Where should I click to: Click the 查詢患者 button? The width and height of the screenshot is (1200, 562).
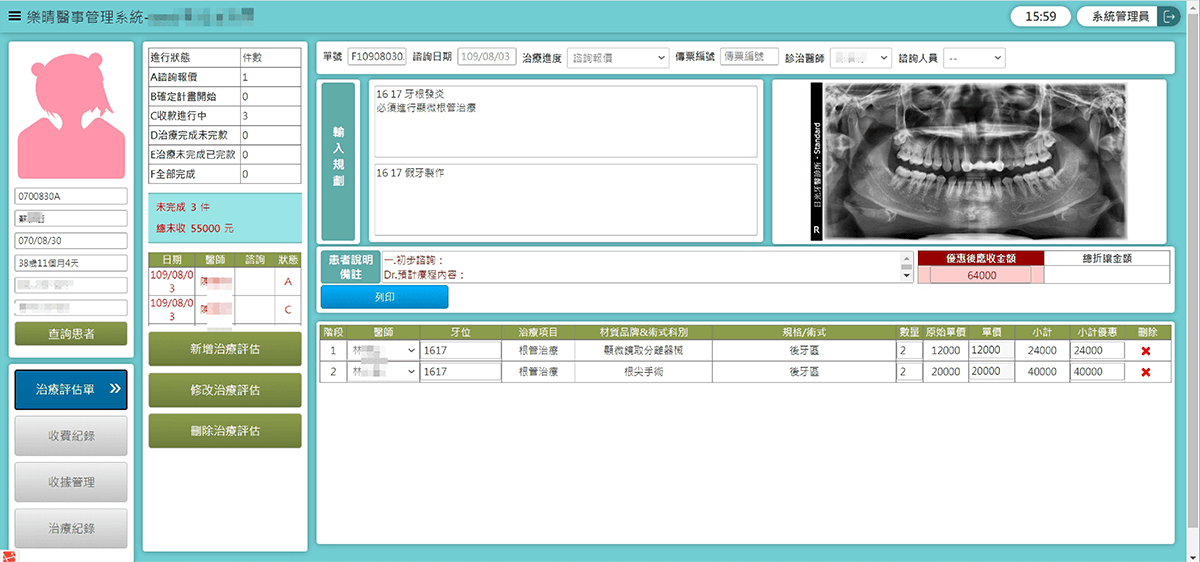click(71, 334)
